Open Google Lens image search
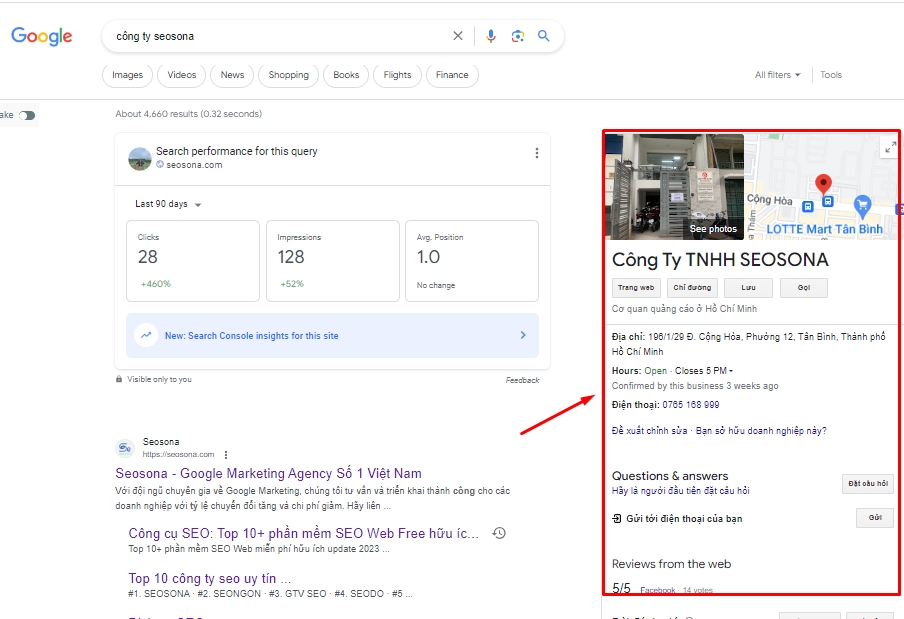Viewport: 904px width, 619px height. tap(517, 36)
